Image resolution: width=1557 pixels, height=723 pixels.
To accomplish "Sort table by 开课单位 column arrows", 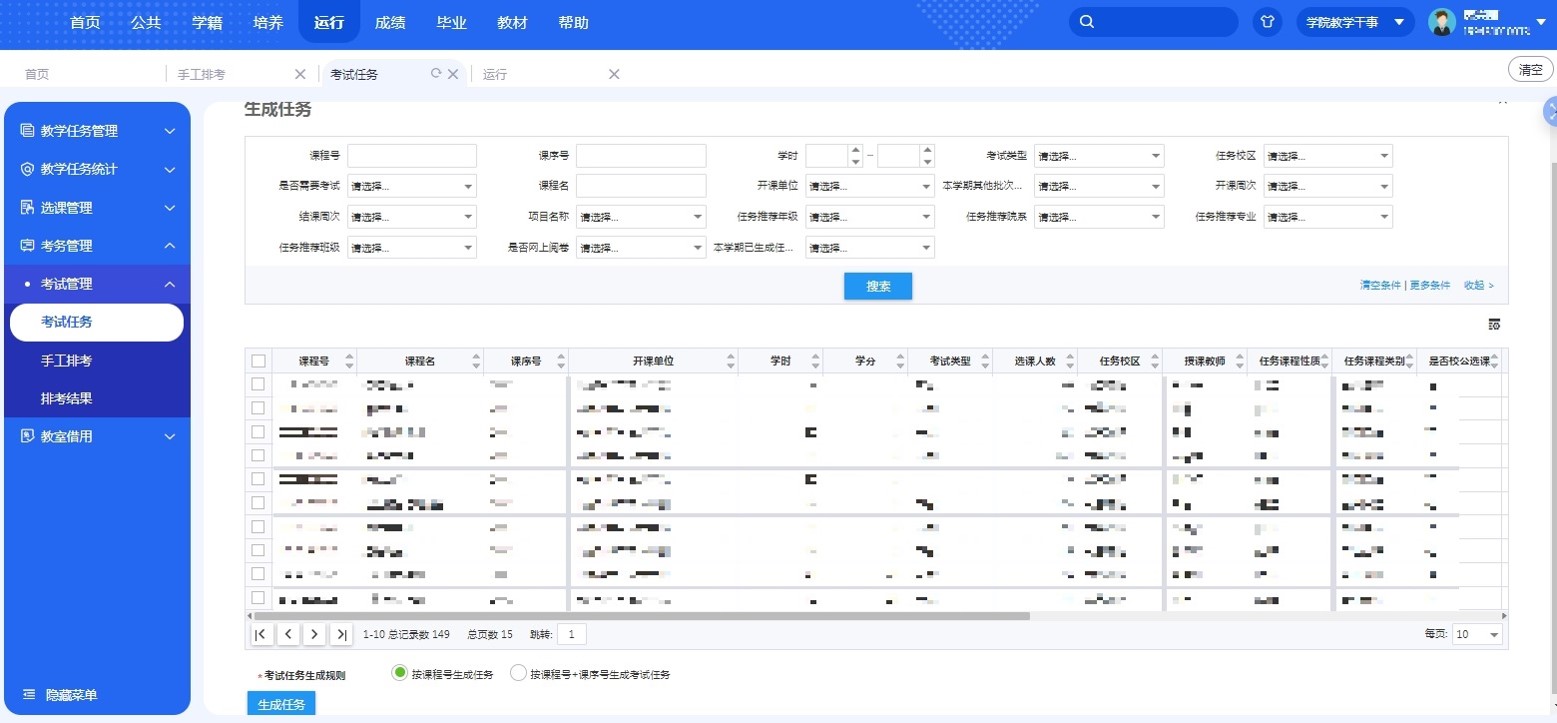I will [731, 361].
